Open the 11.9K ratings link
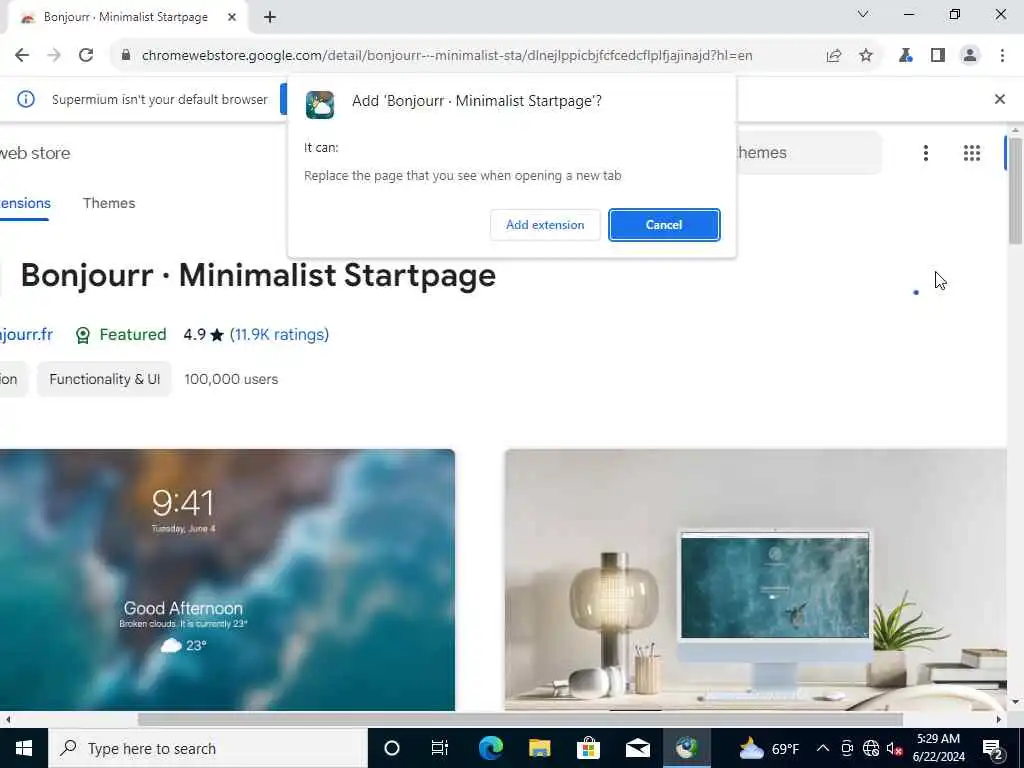 [x=280, y=334]
